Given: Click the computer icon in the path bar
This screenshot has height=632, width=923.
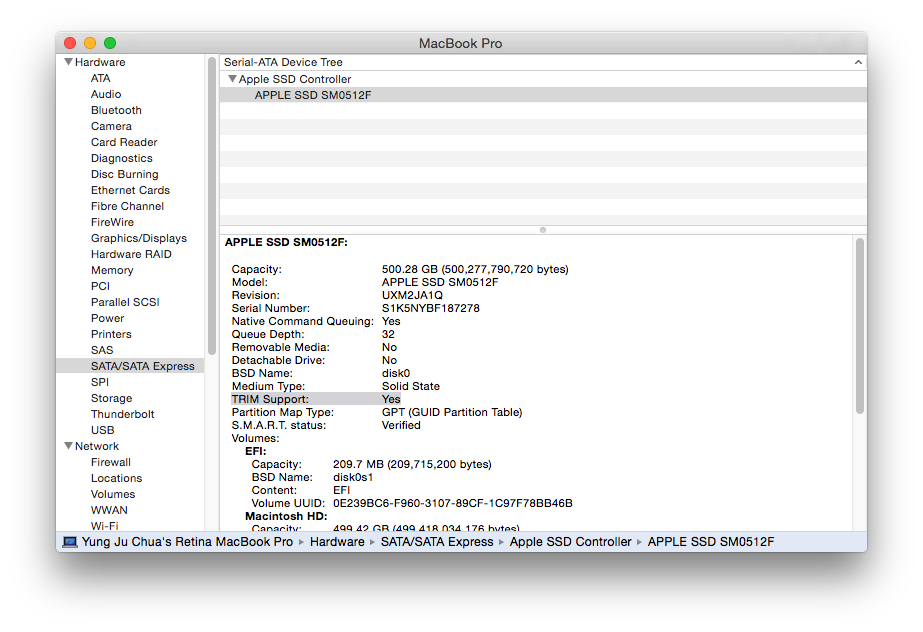Looking at the screenshot, I should pos(70,542).
